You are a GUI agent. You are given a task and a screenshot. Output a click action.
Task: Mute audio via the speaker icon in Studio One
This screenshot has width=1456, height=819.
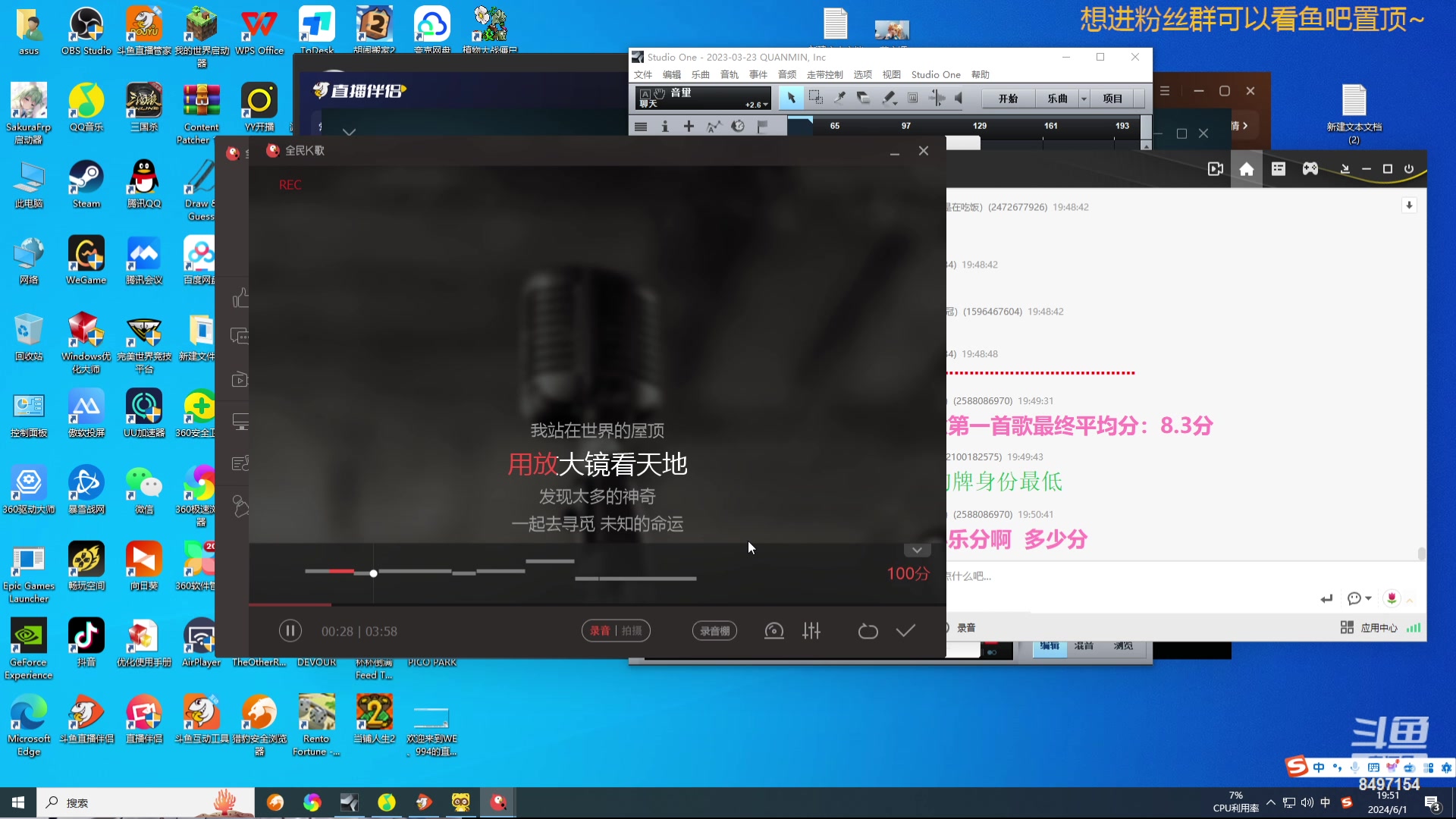(x=958, y=98)
